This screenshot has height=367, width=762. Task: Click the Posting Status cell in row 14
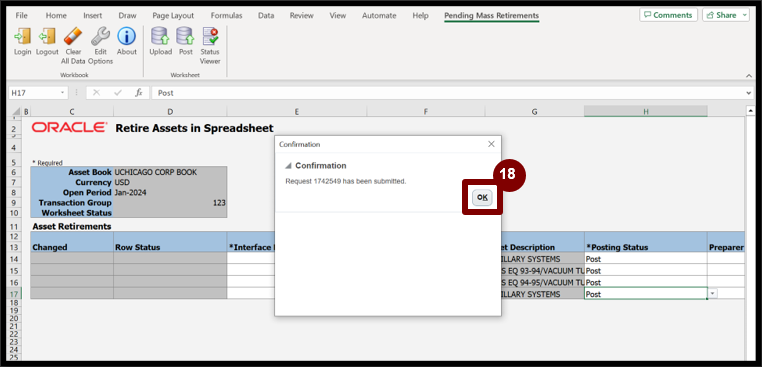pos(646,259)
